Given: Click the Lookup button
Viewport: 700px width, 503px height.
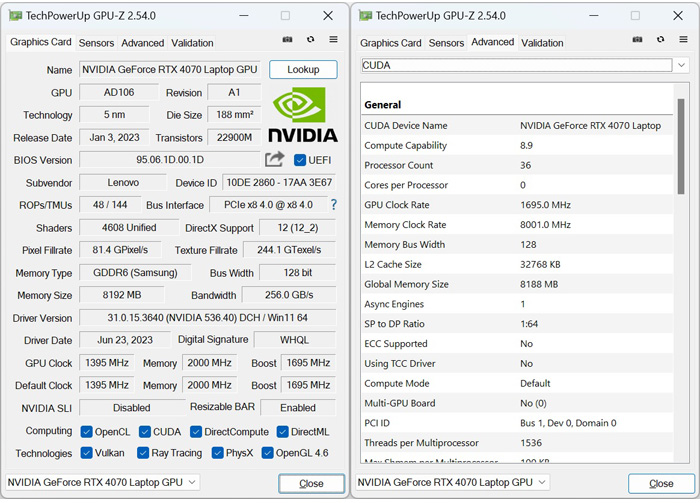Looking at the screenshot, I should tap(303, 70).
